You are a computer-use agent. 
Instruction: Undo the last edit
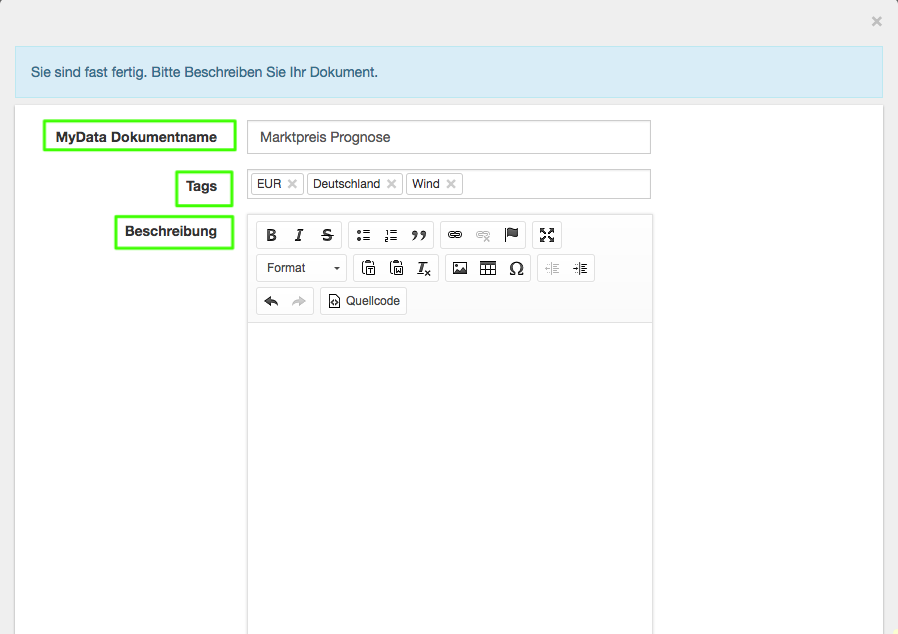pos(271,301)
